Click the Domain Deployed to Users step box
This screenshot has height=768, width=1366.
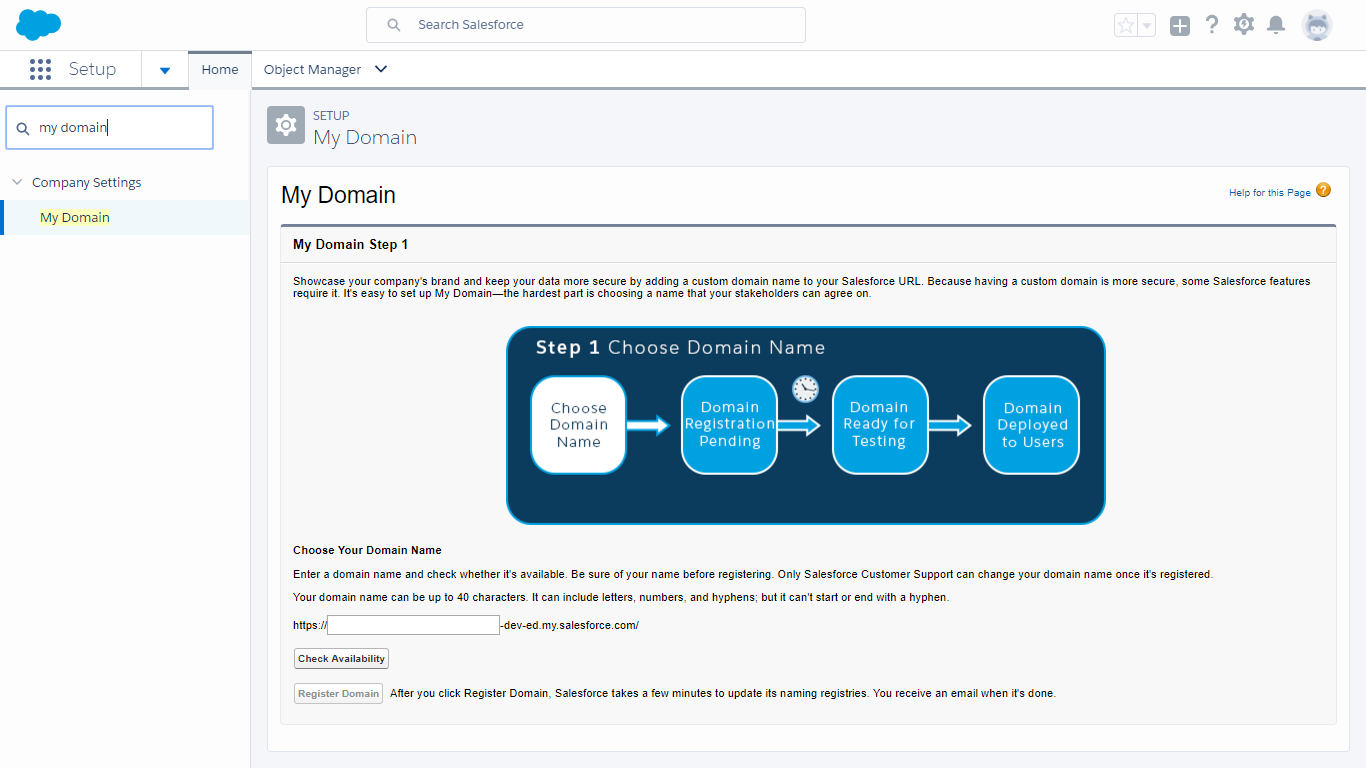click(x=1032, y=424)
